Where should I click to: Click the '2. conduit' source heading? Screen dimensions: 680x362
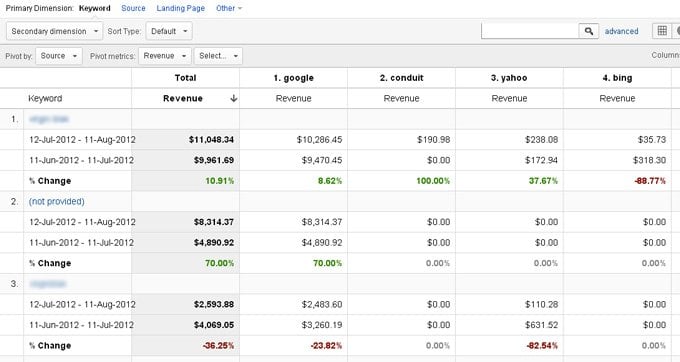coord(402,78)
